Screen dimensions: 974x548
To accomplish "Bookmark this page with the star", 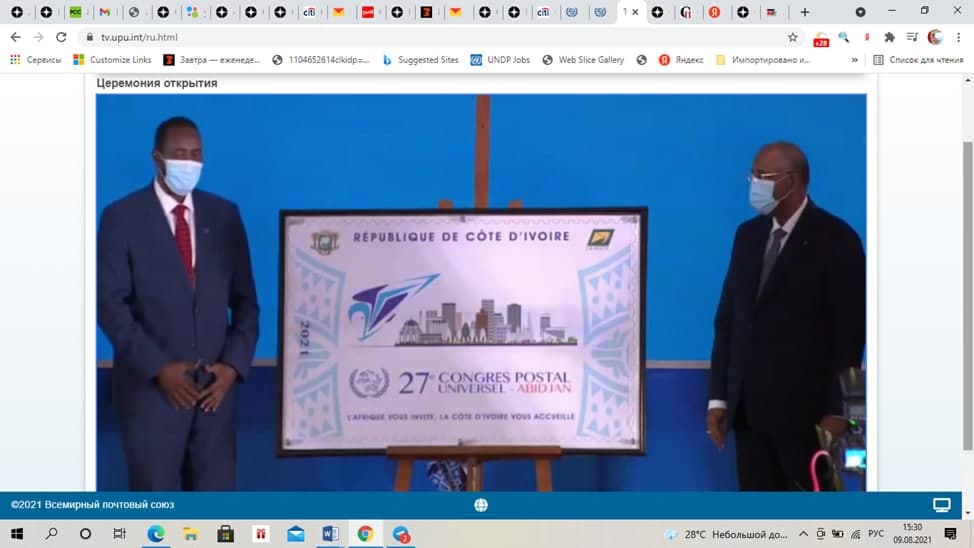I will [x=793, y=37].
